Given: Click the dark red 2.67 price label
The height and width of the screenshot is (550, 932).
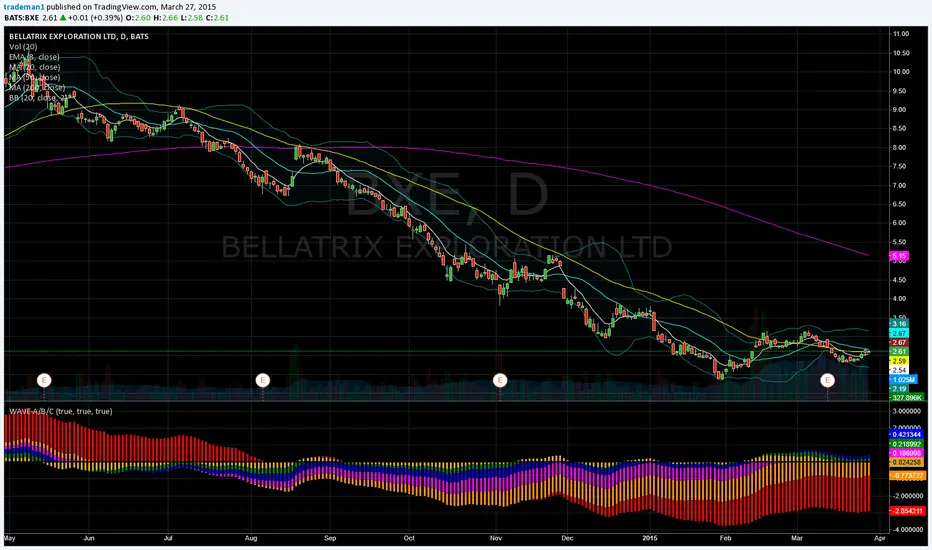Looking at the screenshot, I should tap(899, 342).
